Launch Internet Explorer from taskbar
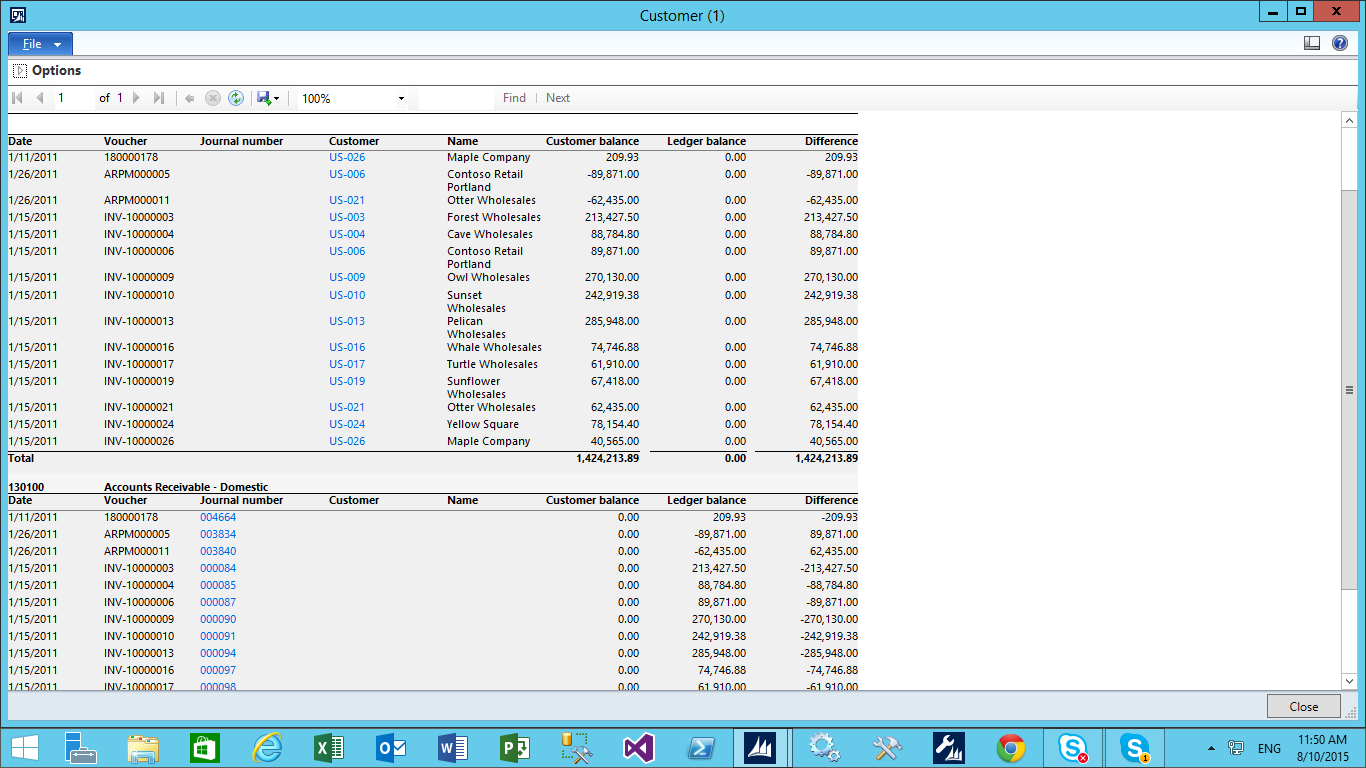1366x768 pixels. point(267,748)
